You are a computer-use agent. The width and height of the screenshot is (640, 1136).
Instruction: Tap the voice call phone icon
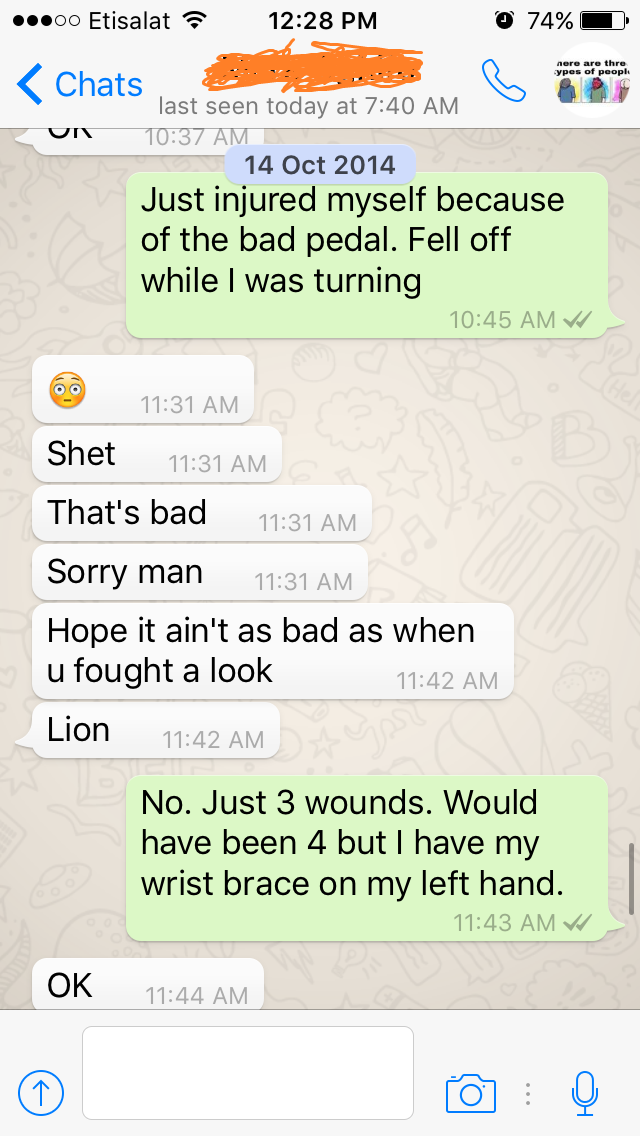coord(503,80)
